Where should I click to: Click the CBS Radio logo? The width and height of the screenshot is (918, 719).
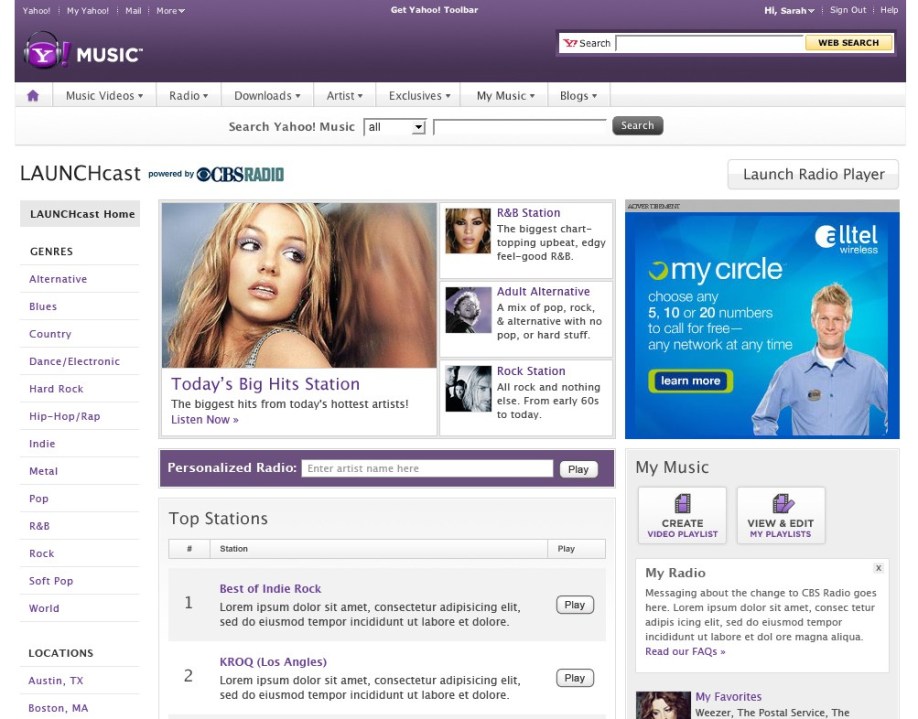pos(240,174)
